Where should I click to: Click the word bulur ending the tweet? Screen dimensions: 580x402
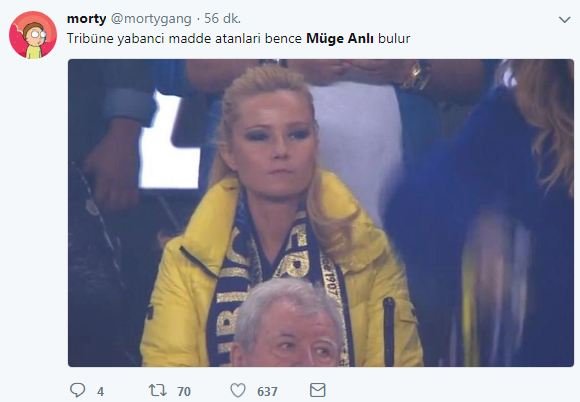[x=394, y=38]
